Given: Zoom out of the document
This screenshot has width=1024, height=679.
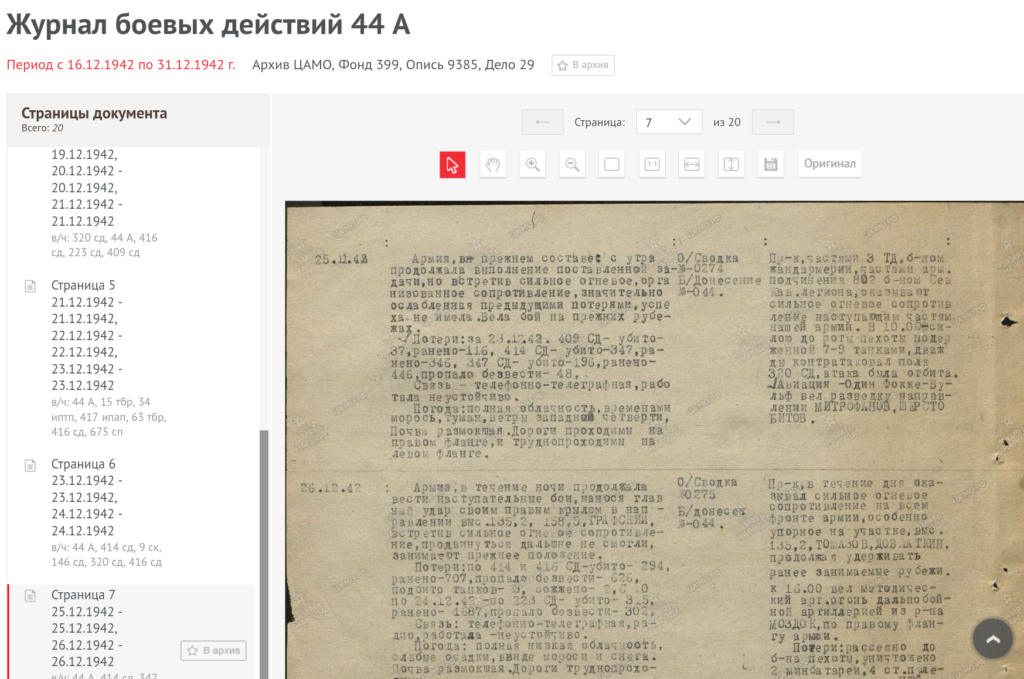Looking at the screenshot, I should pos(572,164).
